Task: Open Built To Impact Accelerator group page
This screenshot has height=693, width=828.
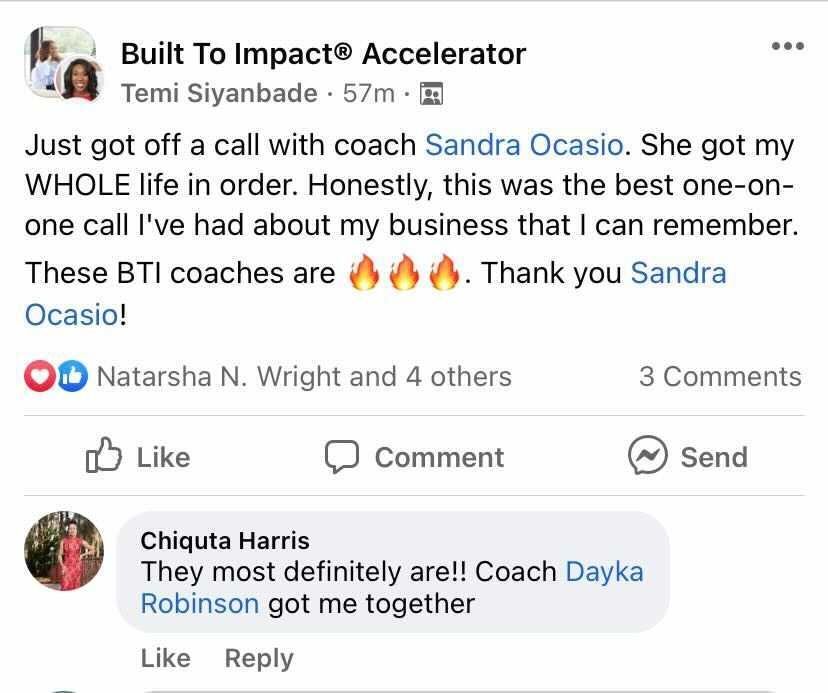Action: coord(323,53)
